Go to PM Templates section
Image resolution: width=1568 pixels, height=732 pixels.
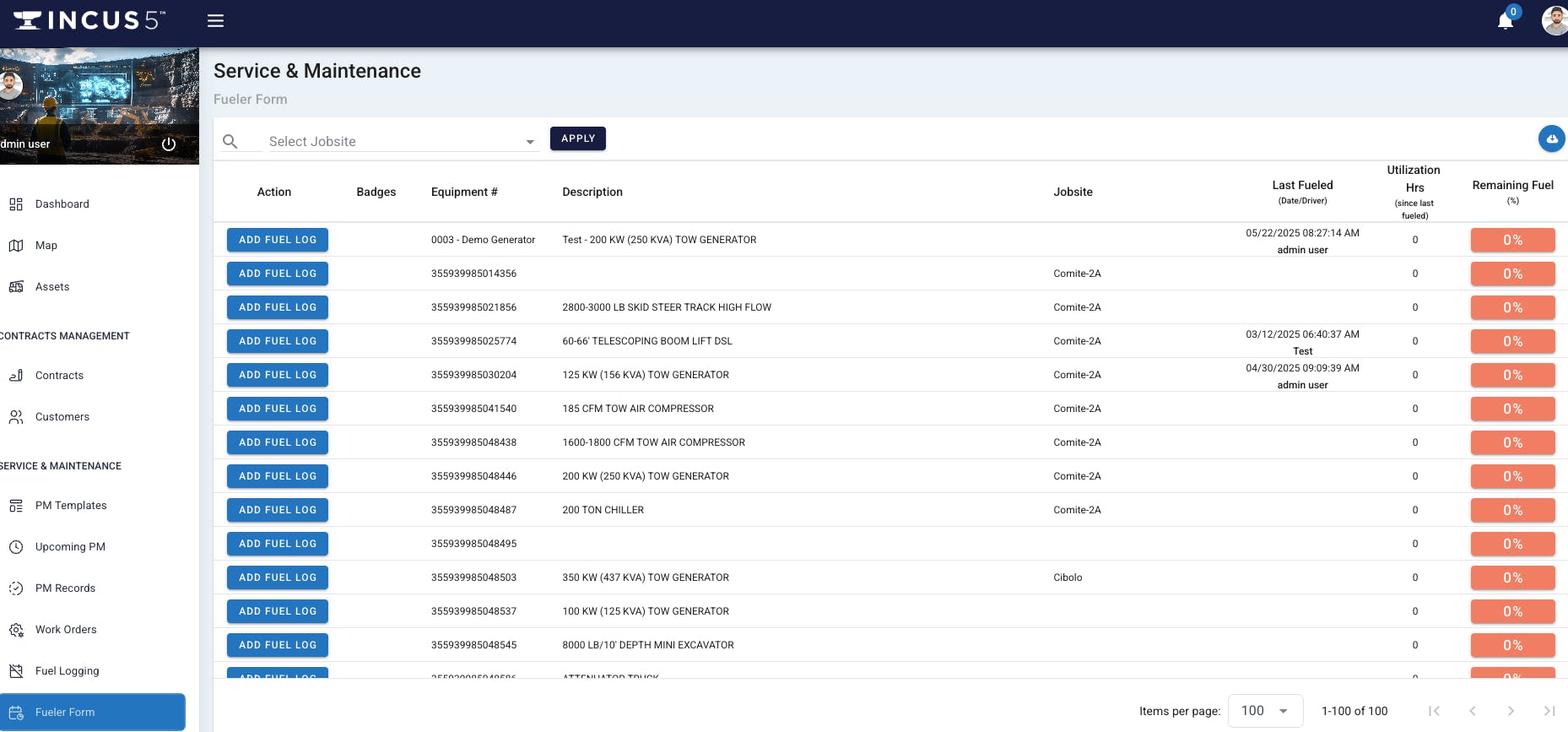click(71, 506)
